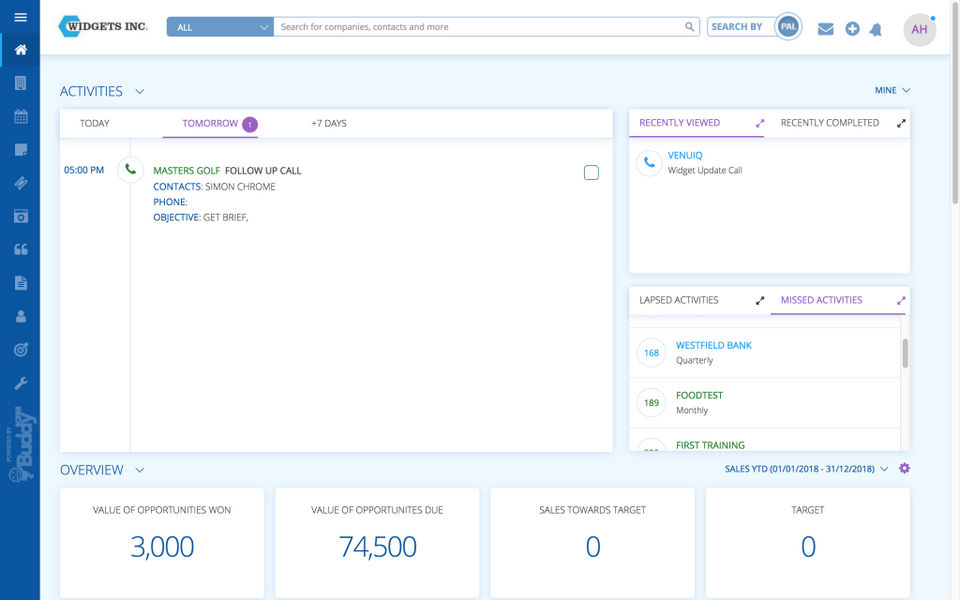Open the wrench settings icon in sidebar
The width and height of the screenshot is (960, 600).
click(x=21, y=383)
